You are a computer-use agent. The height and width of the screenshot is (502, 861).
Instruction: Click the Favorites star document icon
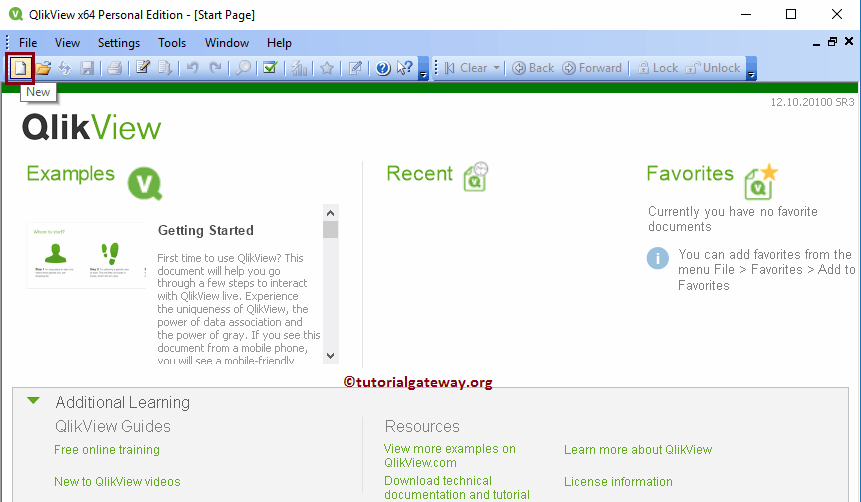761,181
